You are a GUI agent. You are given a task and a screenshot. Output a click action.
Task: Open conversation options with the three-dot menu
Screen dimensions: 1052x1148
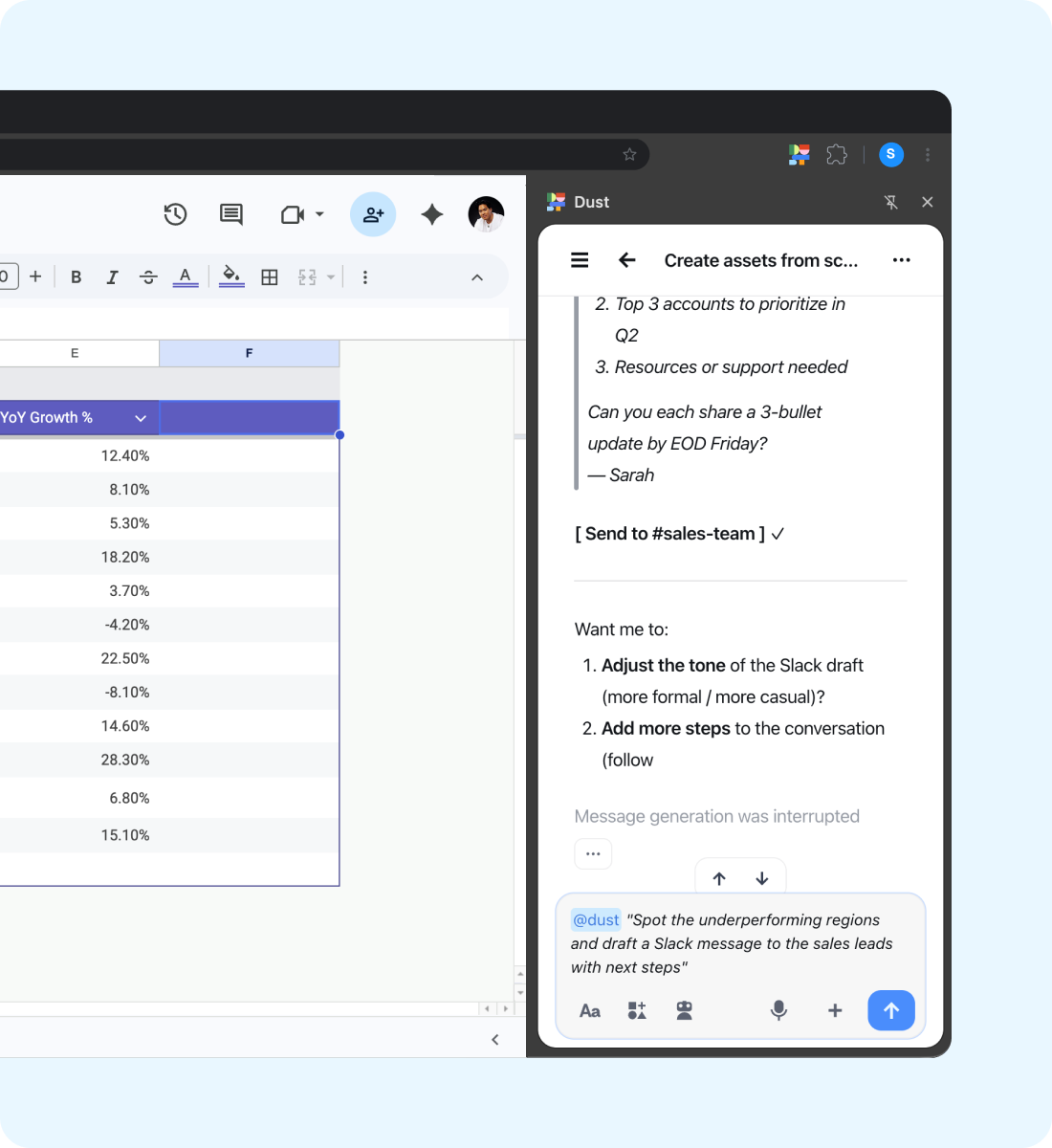[901, 259]
